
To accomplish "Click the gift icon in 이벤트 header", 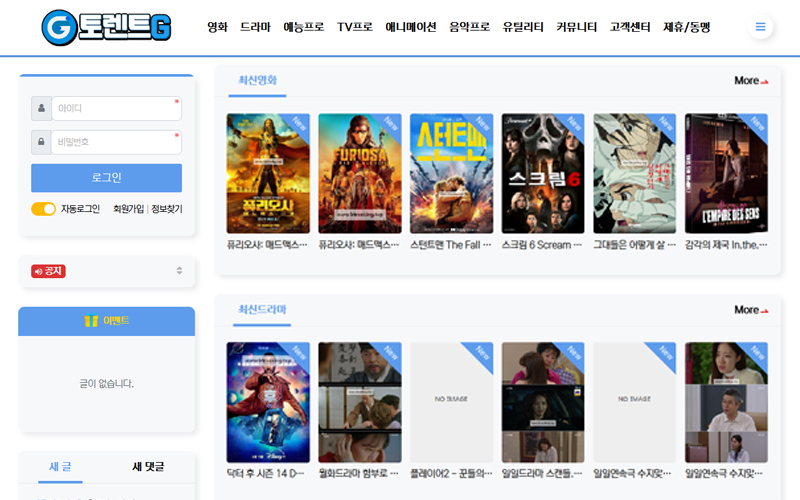I will click(x=91, y=321).
